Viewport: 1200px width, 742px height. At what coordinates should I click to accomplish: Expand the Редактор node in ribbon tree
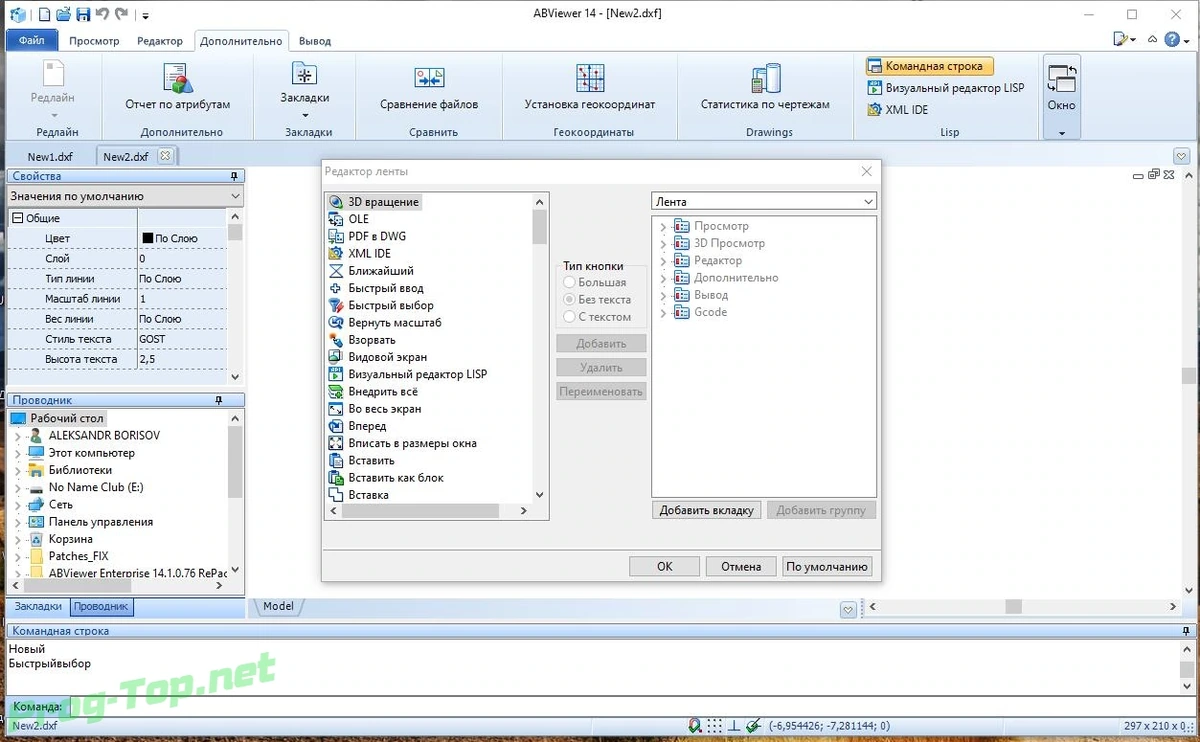(x=663, y=261)
